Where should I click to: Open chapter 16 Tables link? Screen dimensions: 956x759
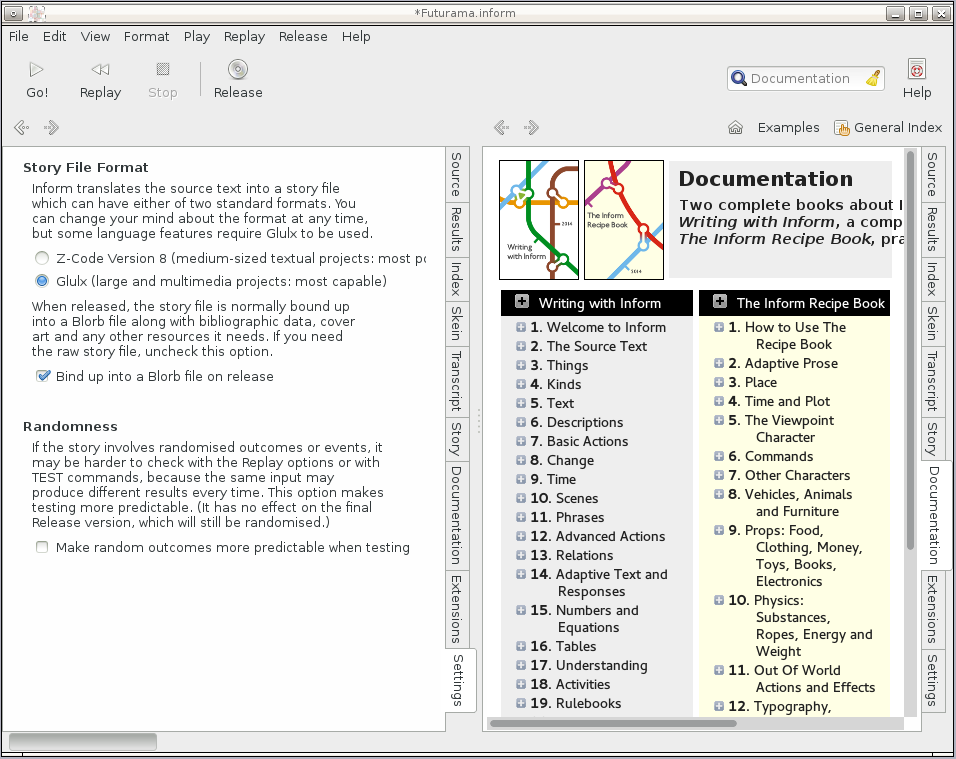coord(575,647)
